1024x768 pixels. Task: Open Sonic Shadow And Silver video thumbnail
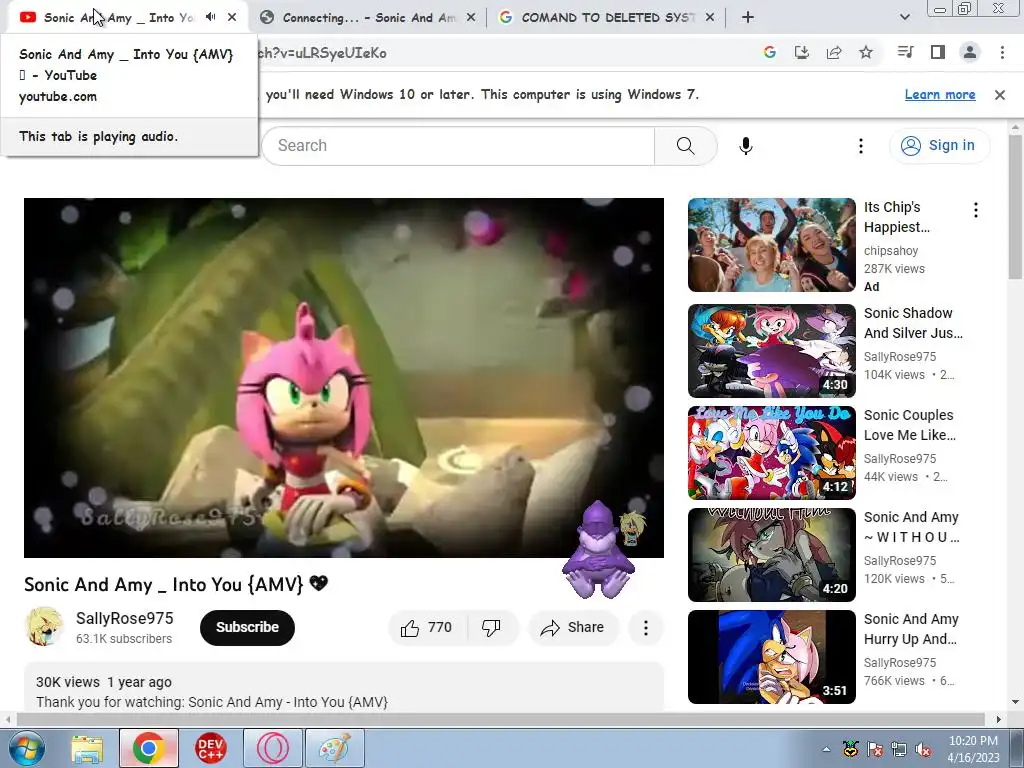[x=771, y=351]
